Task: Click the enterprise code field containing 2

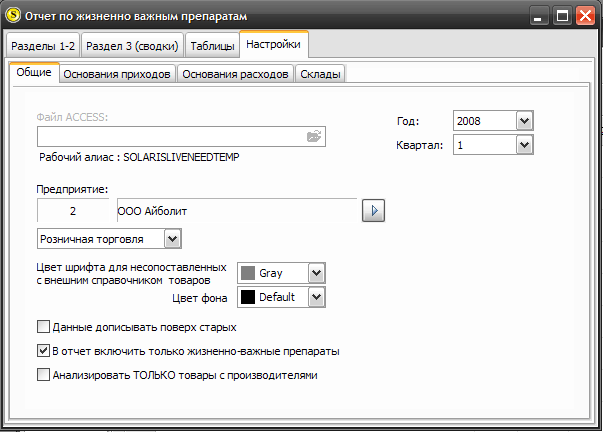Action: click(x=73, y=210)
